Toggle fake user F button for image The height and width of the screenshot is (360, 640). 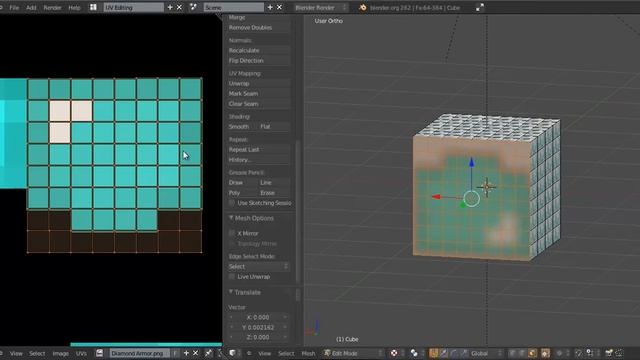click(x=175, y=353)
